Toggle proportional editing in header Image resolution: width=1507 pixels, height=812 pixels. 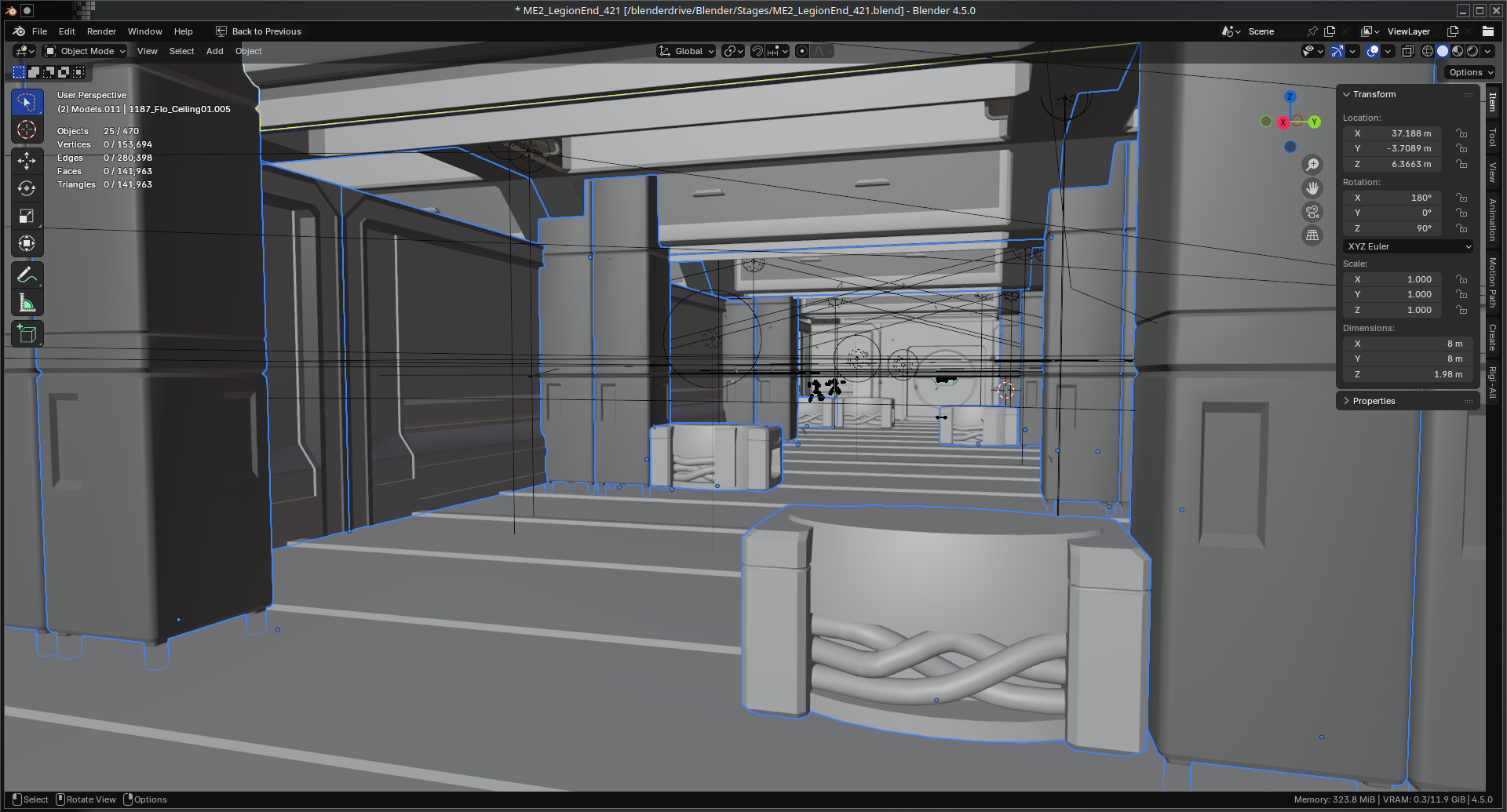pyautogui.click(x=802, y=51)
